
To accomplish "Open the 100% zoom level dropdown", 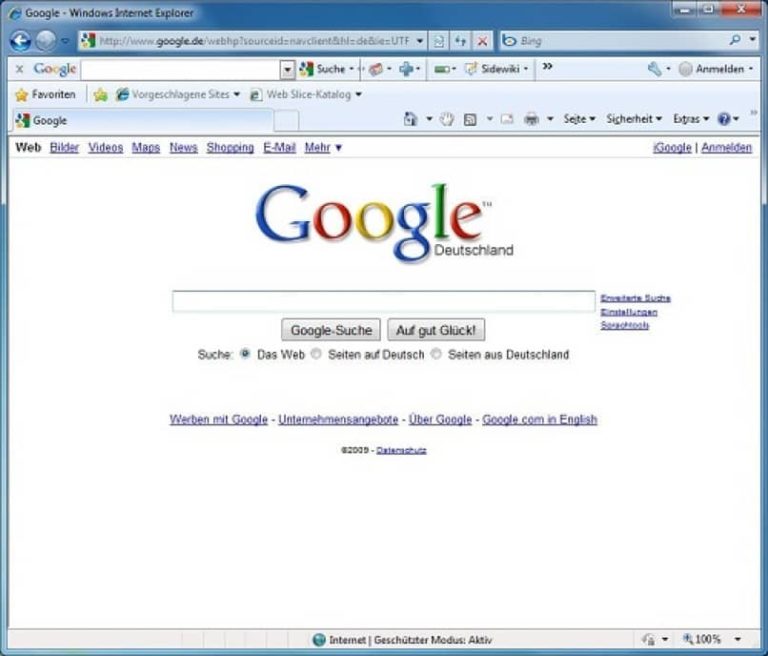I will (737, 639).
